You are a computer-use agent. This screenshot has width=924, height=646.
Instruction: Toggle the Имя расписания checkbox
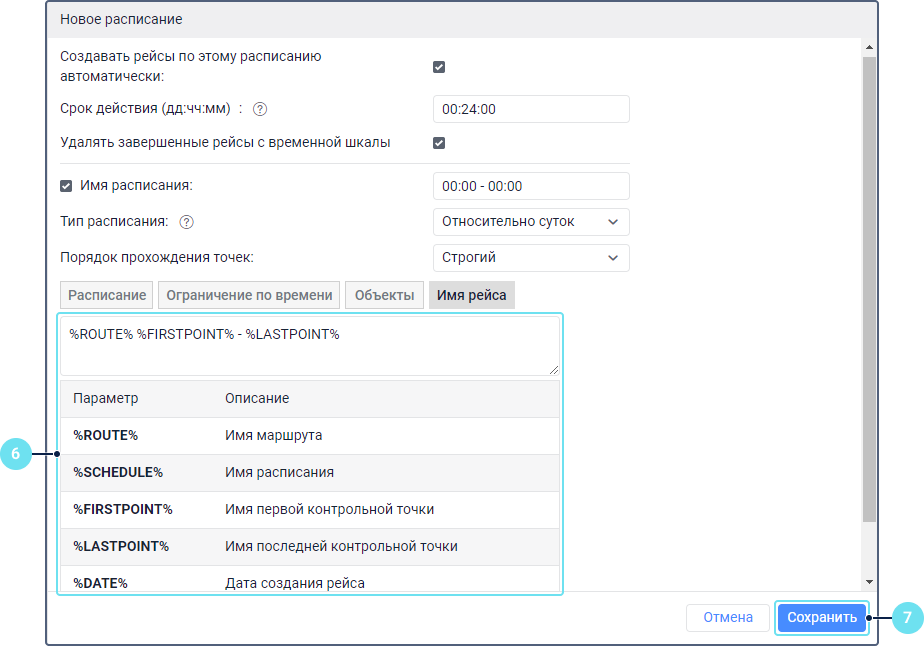67,185
